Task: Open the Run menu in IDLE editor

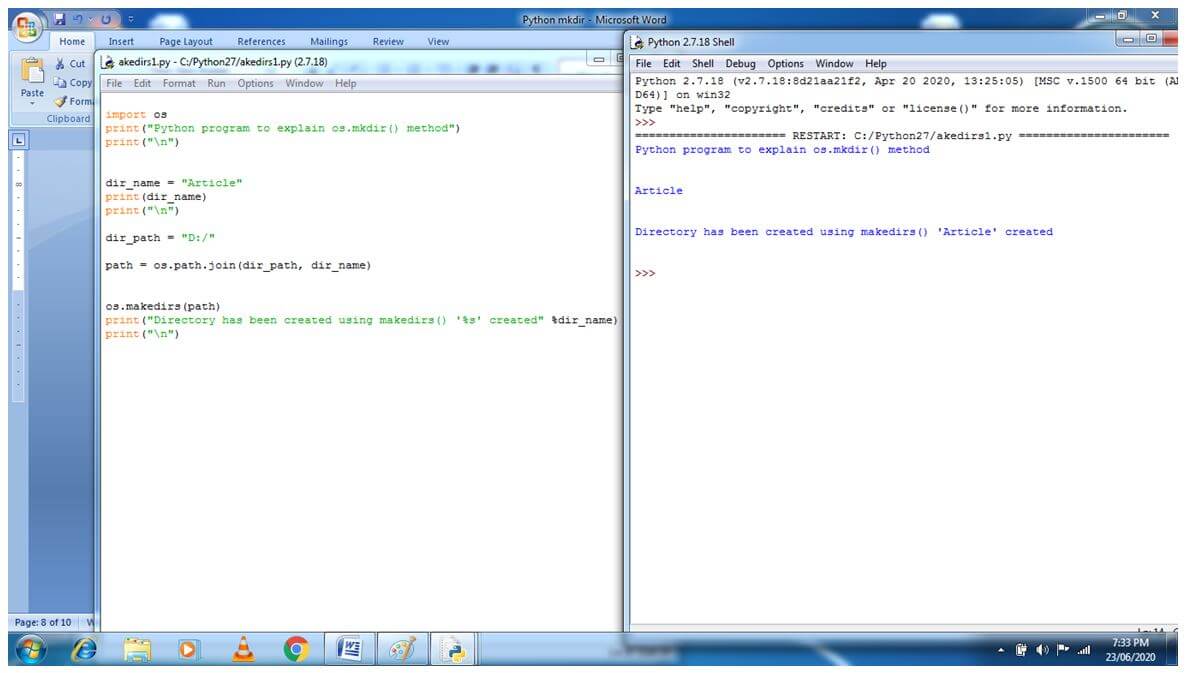Action: (216, 84)
